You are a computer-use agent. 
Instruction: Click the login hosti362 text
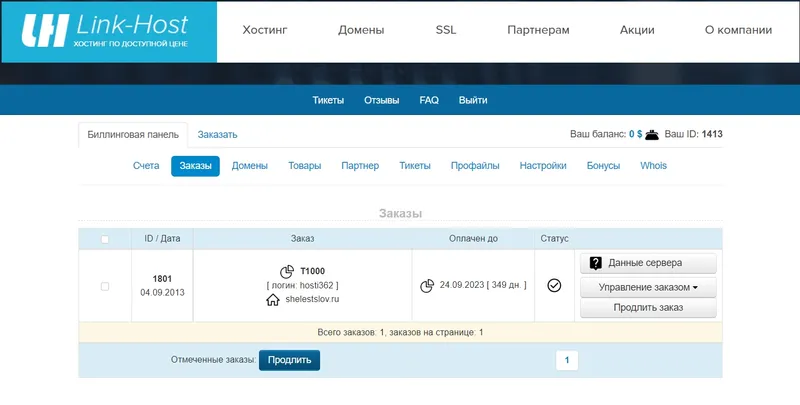(x=303, y=286)
